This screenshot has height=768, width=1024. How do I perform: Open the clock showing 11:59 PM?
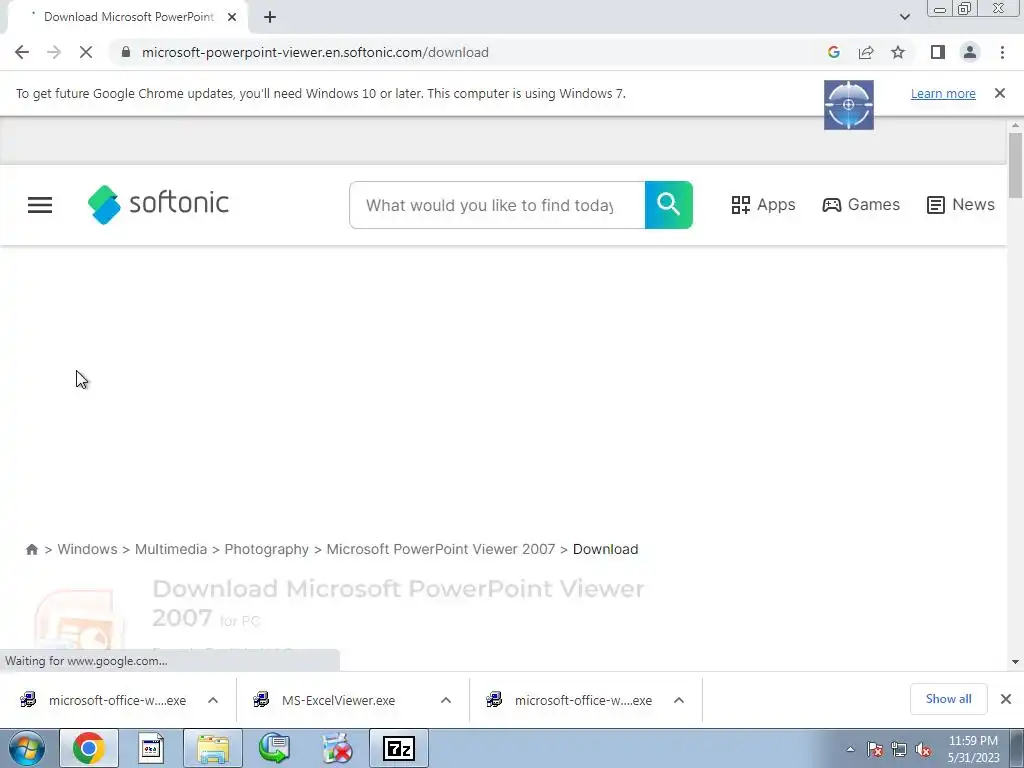pos(973,748)
